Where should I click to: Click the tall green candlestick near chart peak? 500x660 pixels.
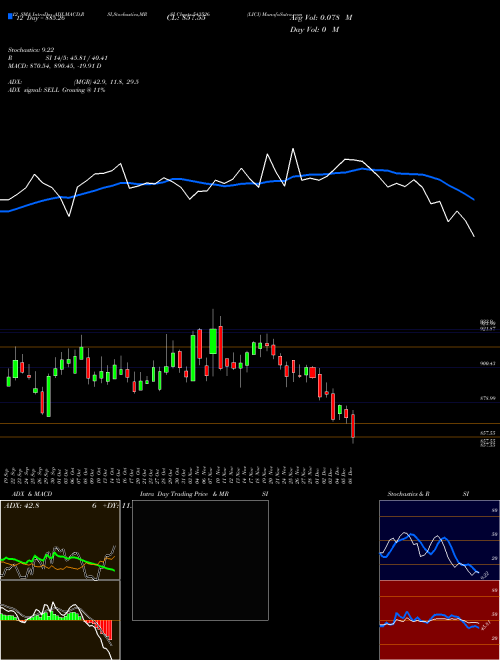[213, 341]
